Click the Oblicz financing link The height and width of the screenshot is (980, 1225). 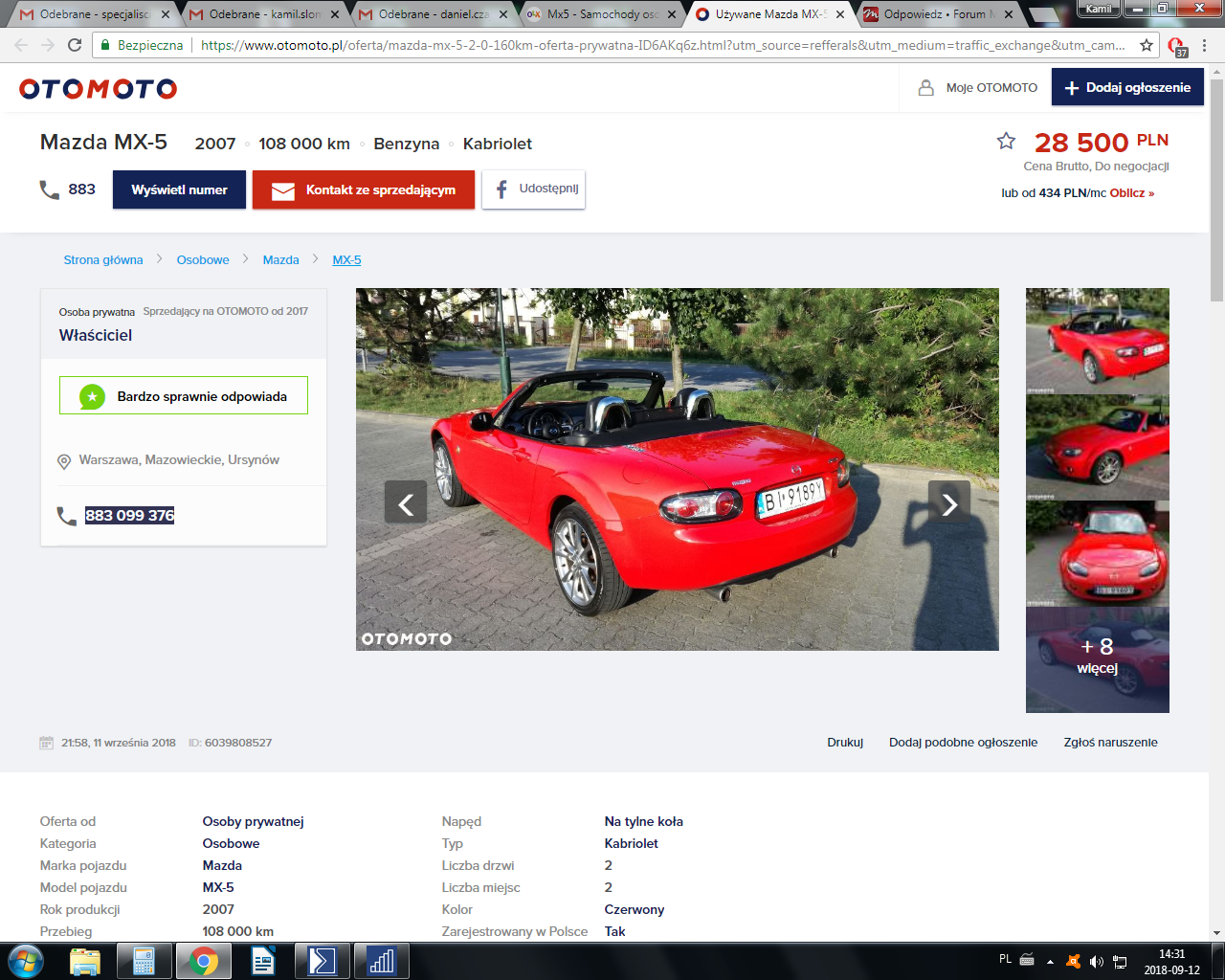tap(1131, 193)
